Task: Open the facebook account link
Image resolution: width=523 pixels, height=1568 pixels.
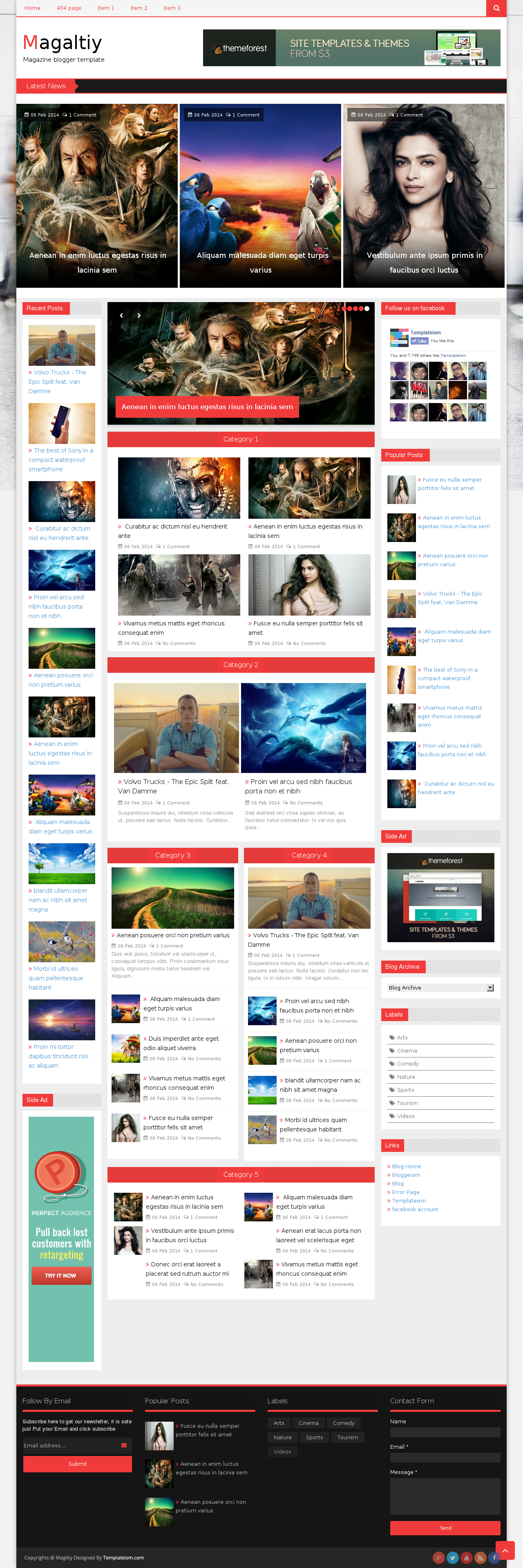Action: coord(415,1209)
